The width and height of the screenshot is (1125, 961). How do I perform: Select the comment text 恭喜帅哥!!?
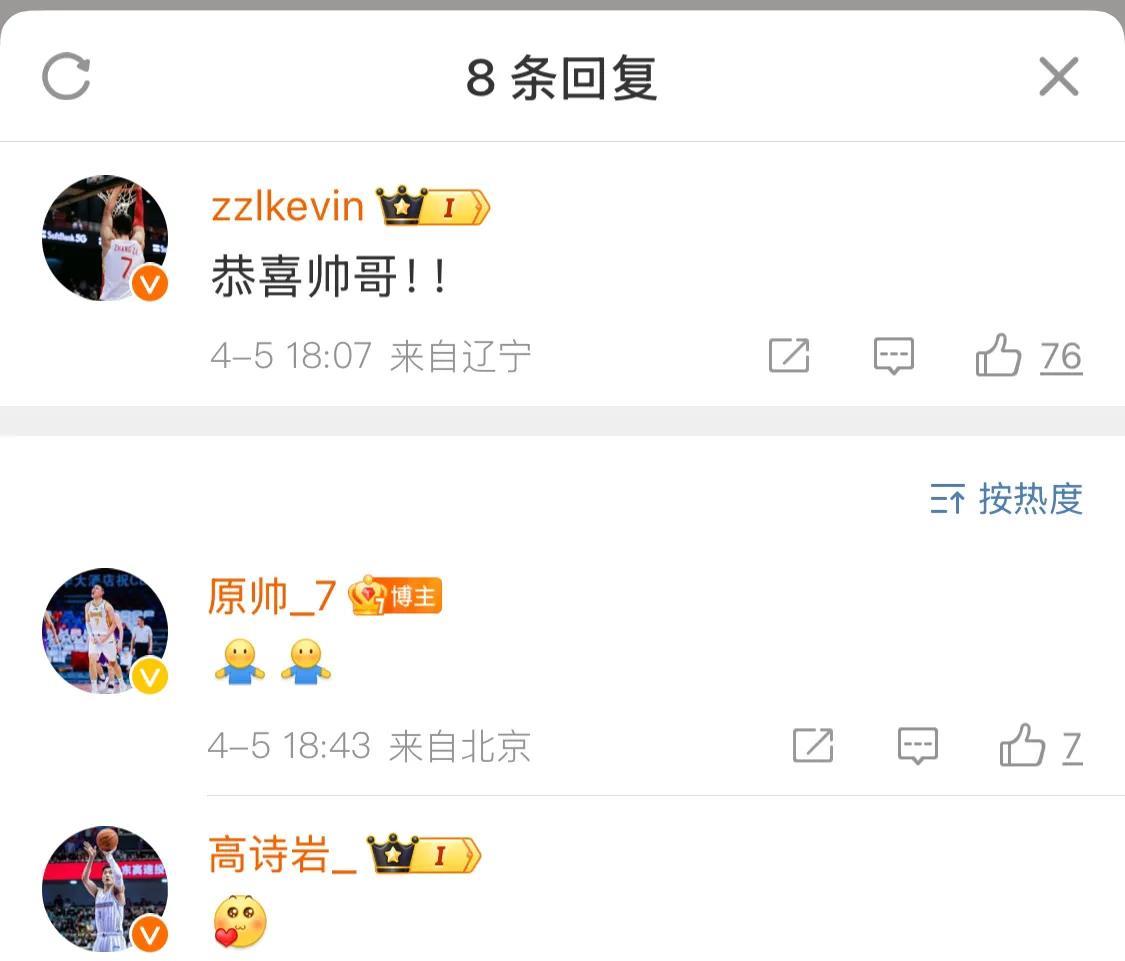pyautogui.click(x=329, y=276)
